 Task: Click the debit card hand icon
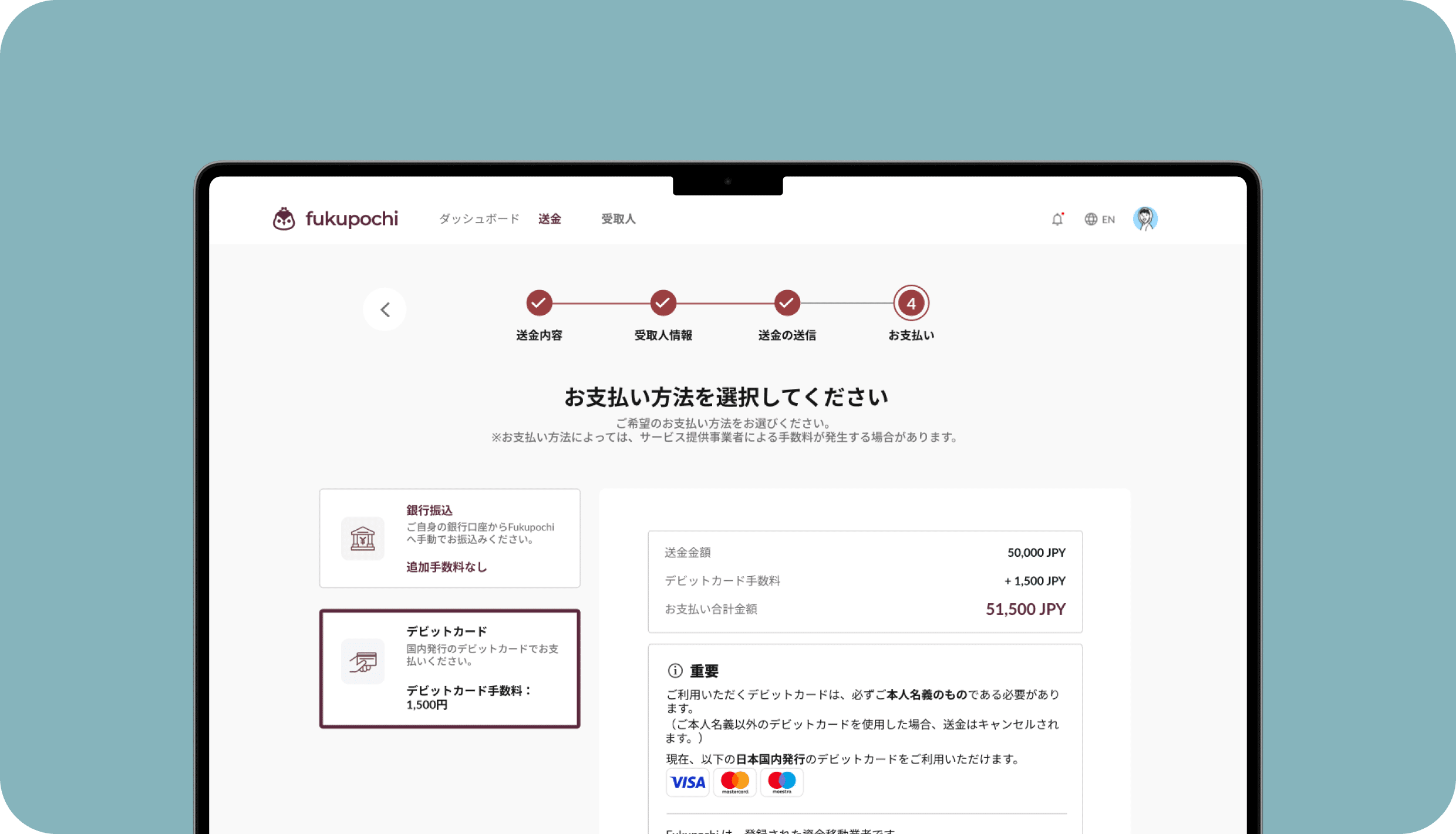pos(363,661)
